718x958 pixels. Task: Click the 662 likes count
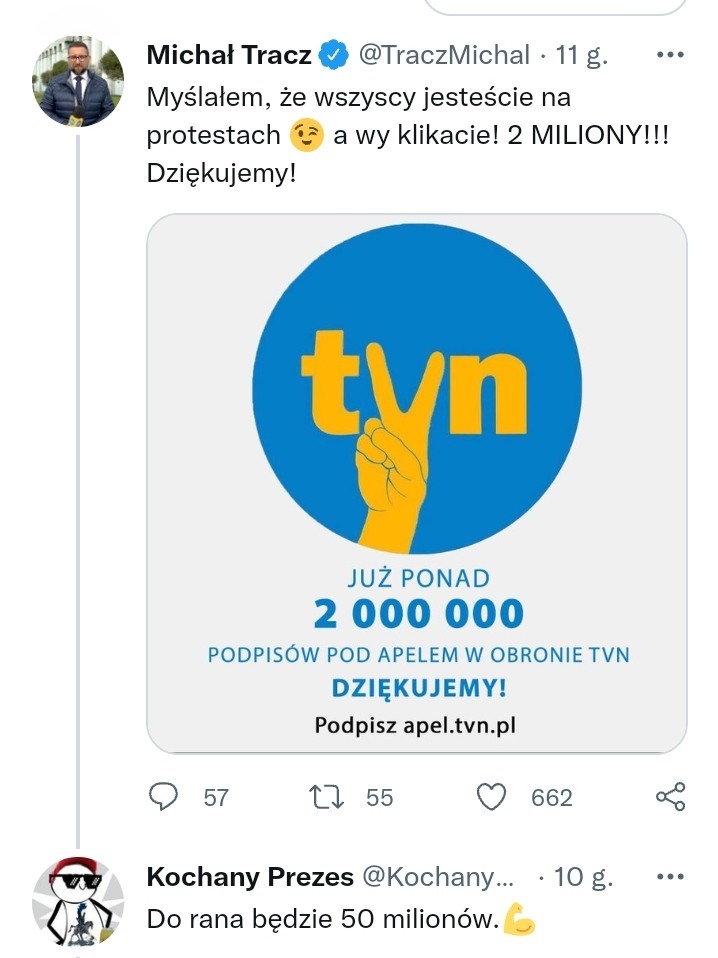(552, 797)
